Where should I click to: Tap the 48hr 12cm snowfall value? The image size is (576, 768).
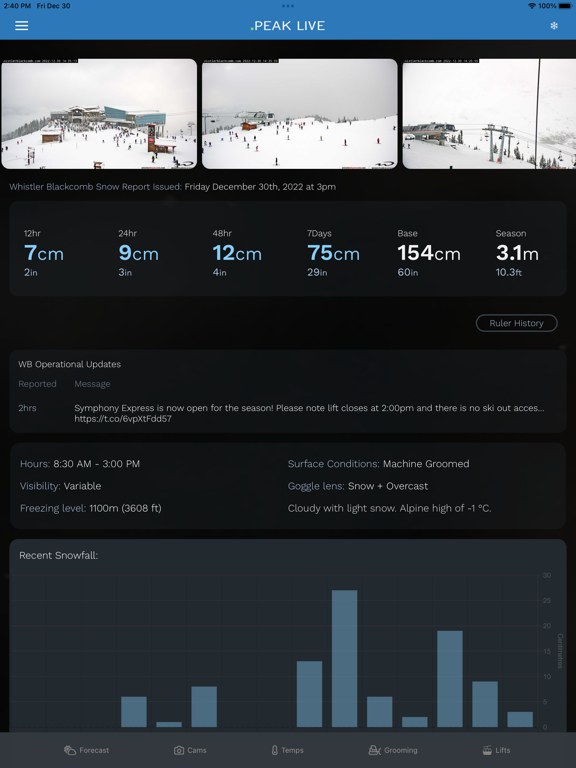point(237,253)
